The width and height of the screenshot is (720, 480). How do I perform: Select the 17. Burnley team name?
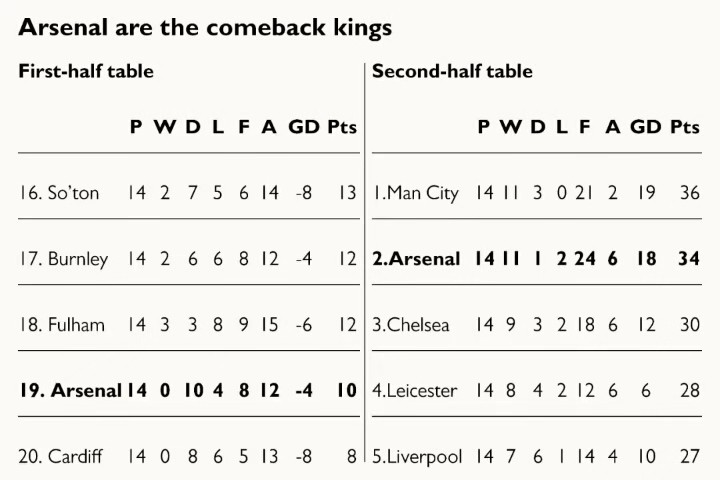pyautogui.click(x=63, y=259)
